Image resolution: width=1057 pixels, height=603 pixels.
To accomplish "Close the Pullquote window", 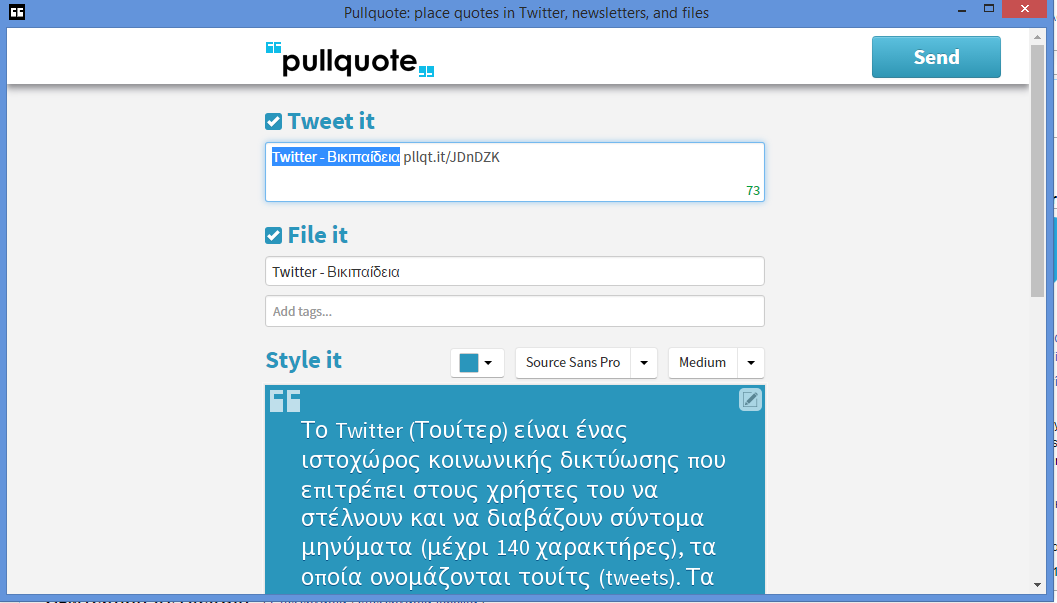I will click(1025, 9).
